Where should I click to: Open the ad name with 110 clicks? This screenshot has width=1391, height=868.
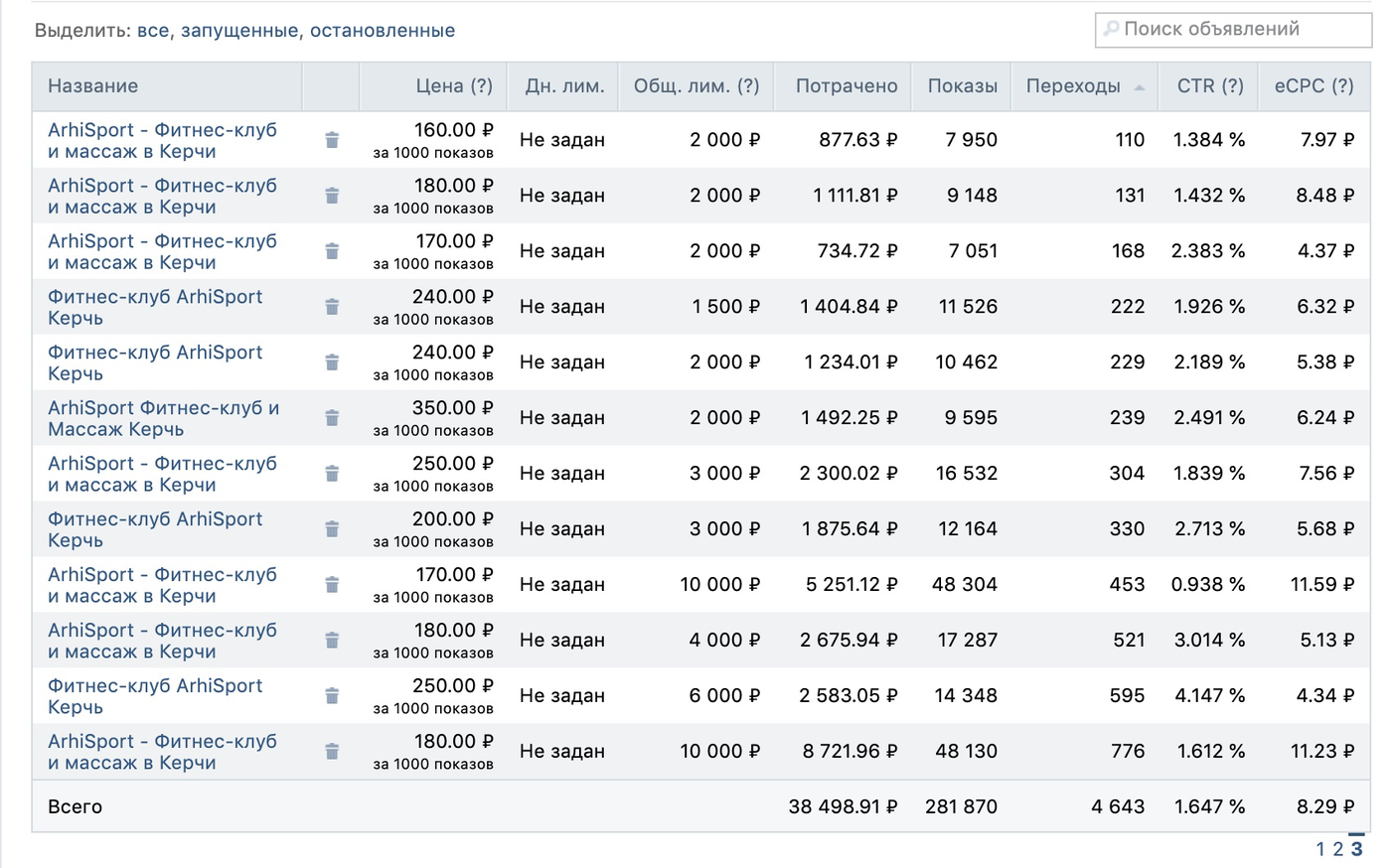coord(162,141)
